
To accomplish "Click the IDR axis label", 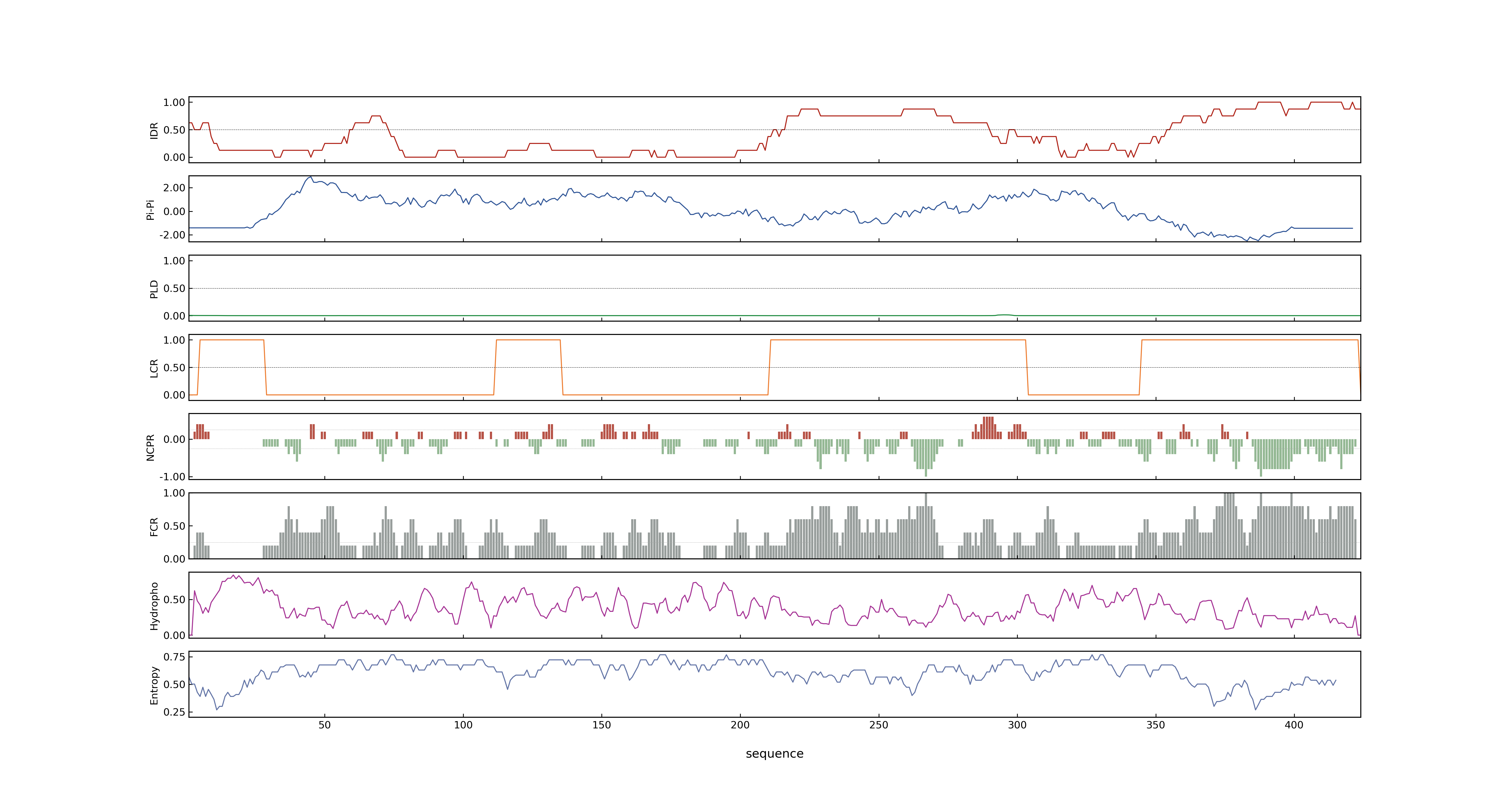I will click(x=154, y=130).
